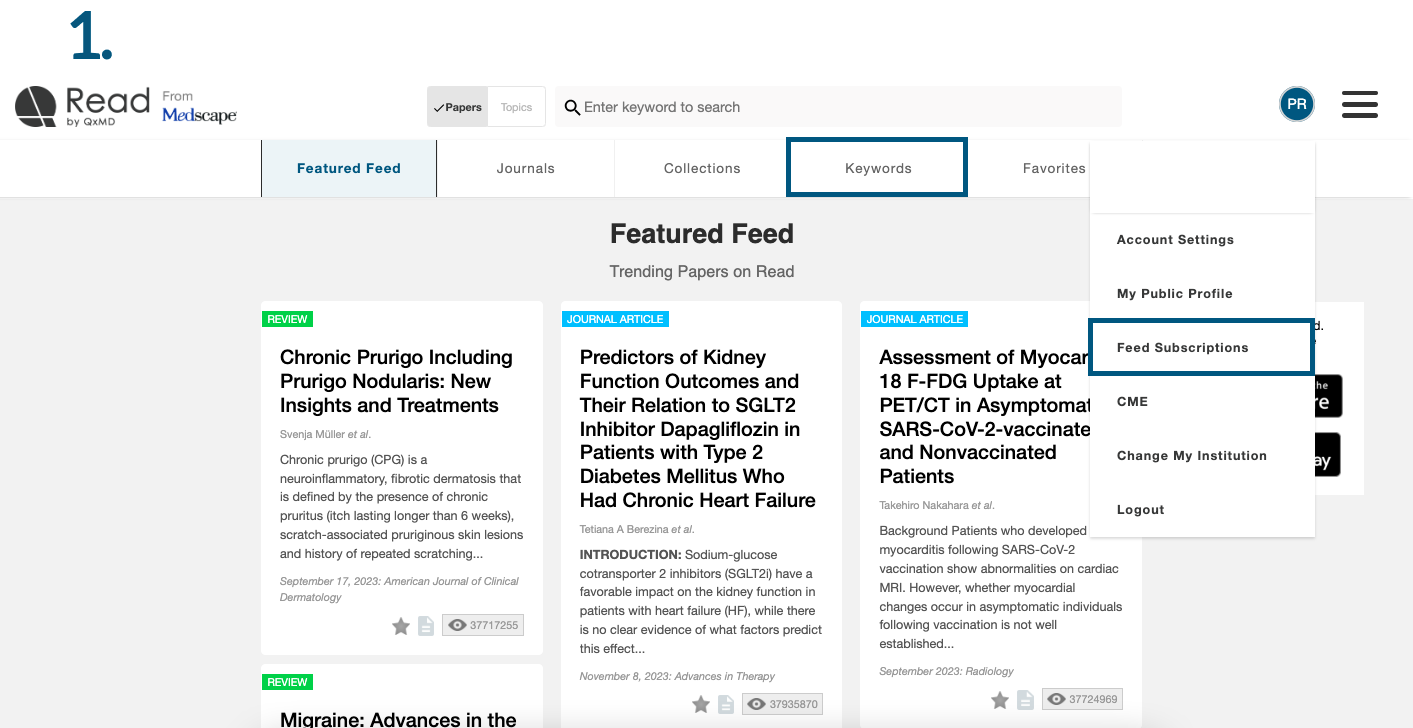Open document icon on Dapagliflozin paper card
1413x728 pixels.
726,705
